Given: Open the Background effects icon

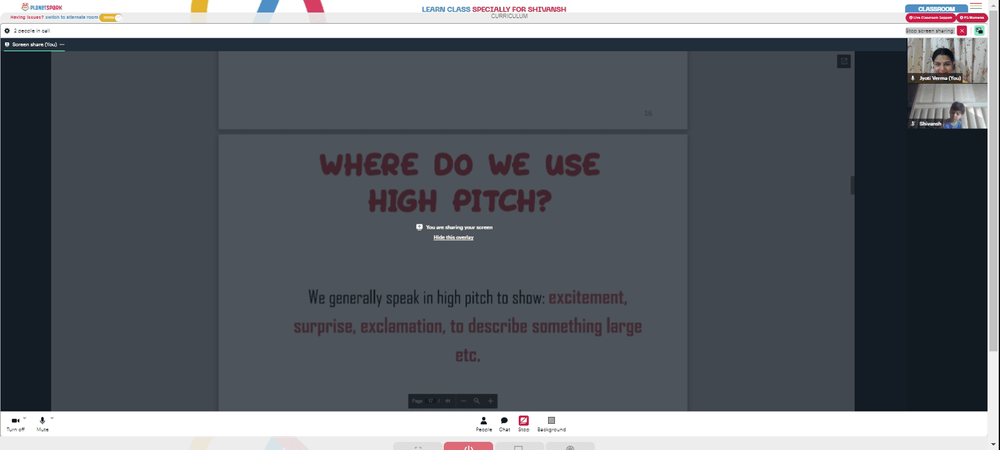Looking at the screenshot, I should click(x=552, y=421).
